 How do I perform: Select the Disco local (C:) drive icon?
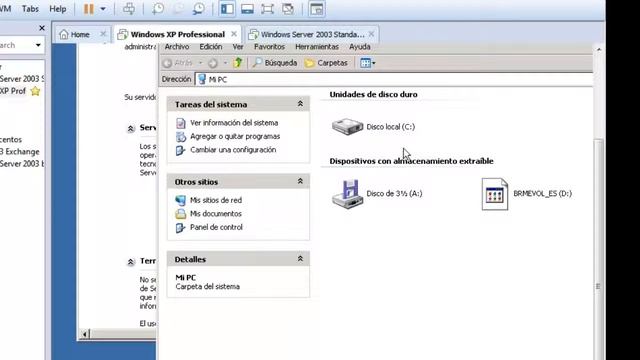(347, 127)
